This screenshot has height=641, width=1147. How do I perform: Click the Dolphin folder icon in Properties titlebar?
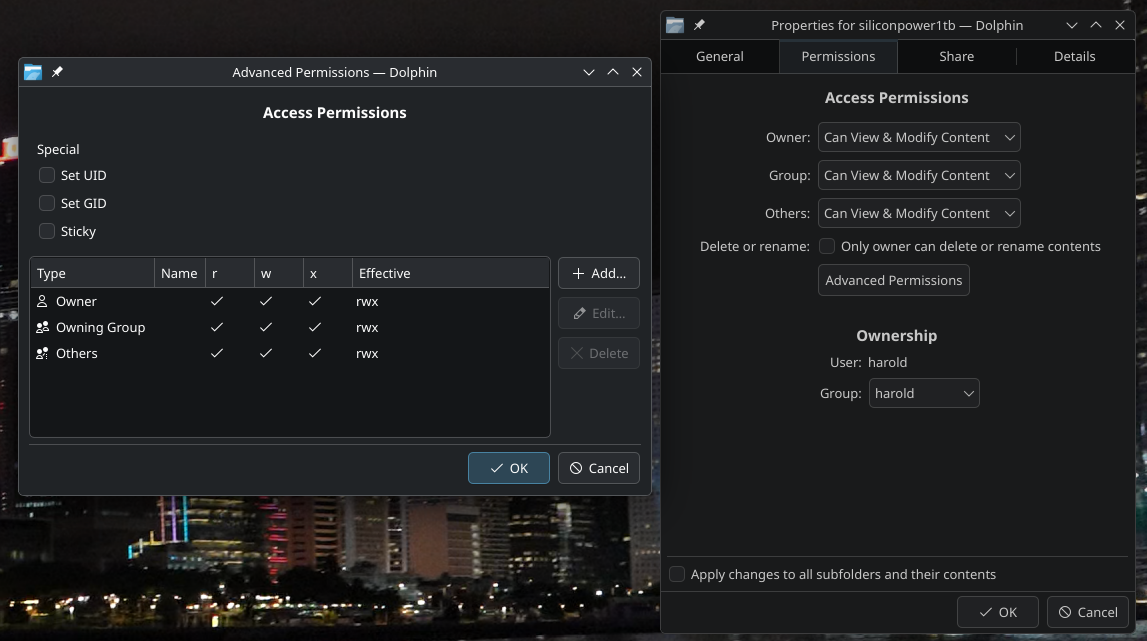coord(675,25)
